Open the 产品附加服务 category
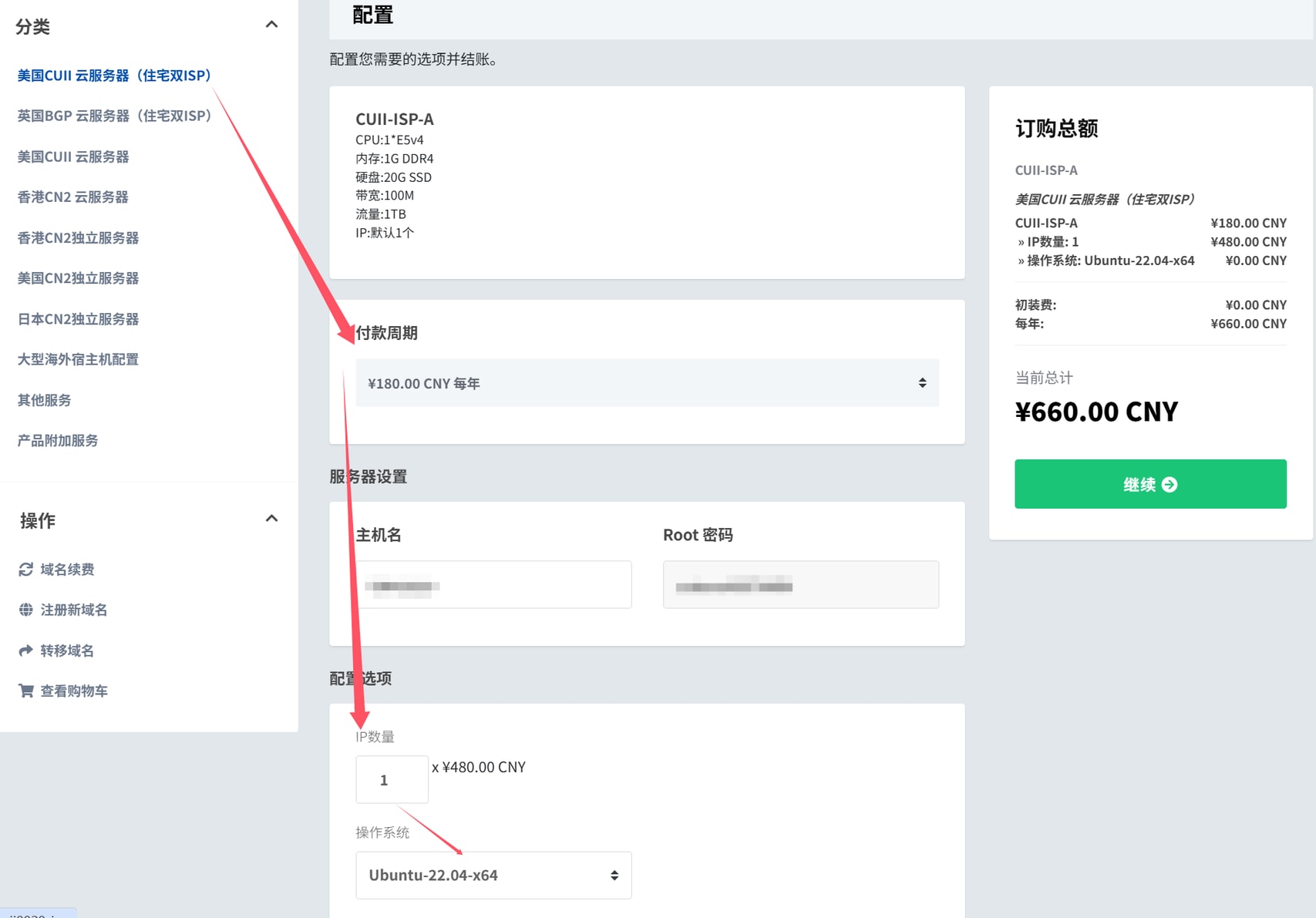1316x918 pixels. [58, 441]
